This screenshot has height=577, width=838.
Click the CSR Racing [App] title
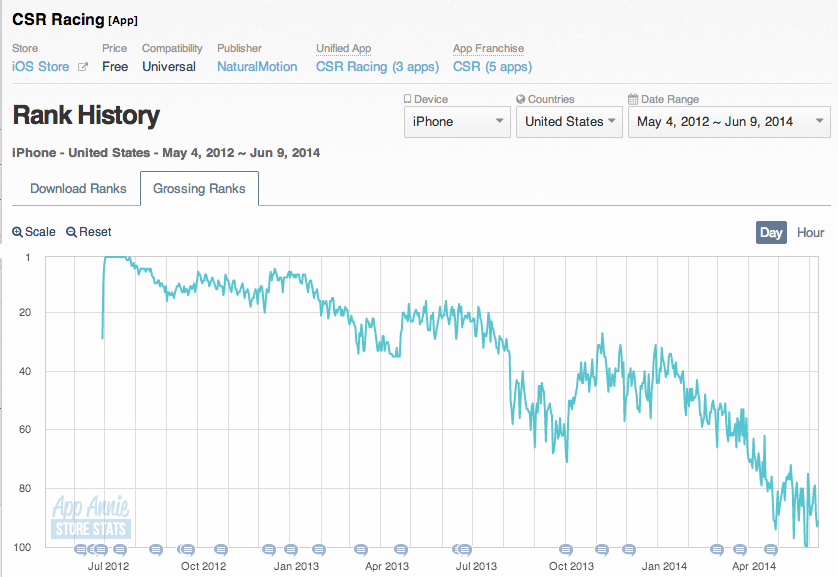(75, 20)
